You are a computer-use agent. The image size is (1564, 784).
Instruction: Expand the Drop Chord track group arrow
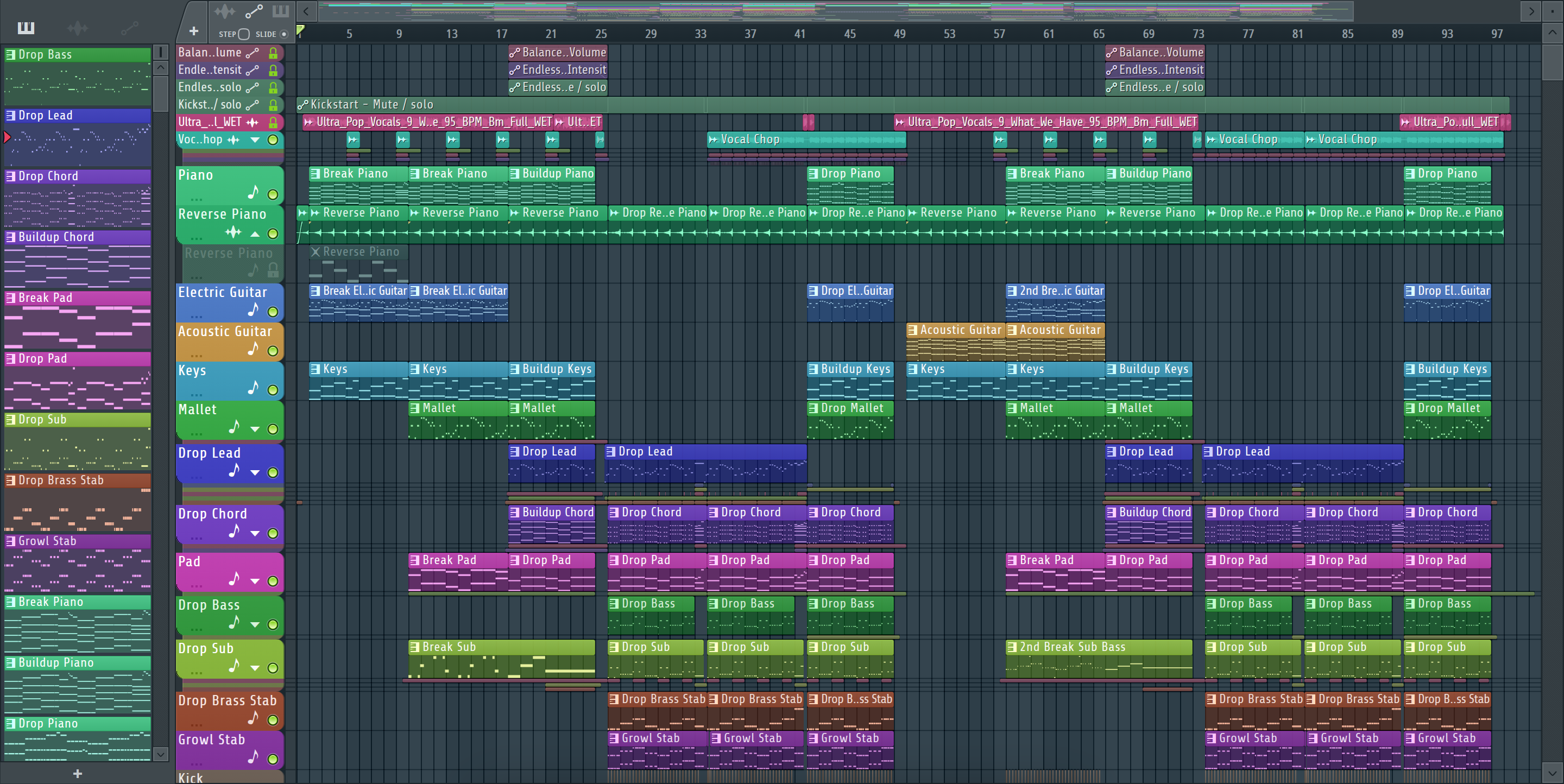pyautogui.click(x=255, y=534)
